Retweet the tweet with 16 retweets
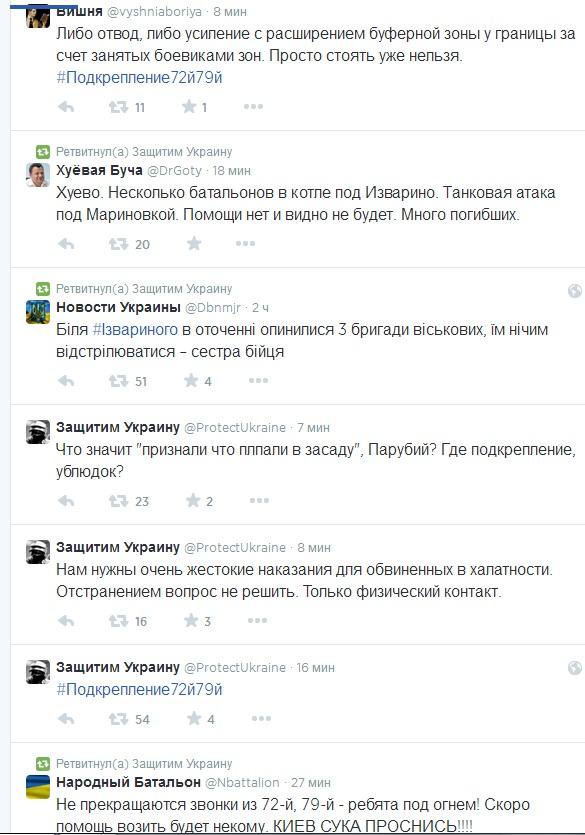Screen dimensions: 585x835 pyautogui.click(x=118, y=621)
